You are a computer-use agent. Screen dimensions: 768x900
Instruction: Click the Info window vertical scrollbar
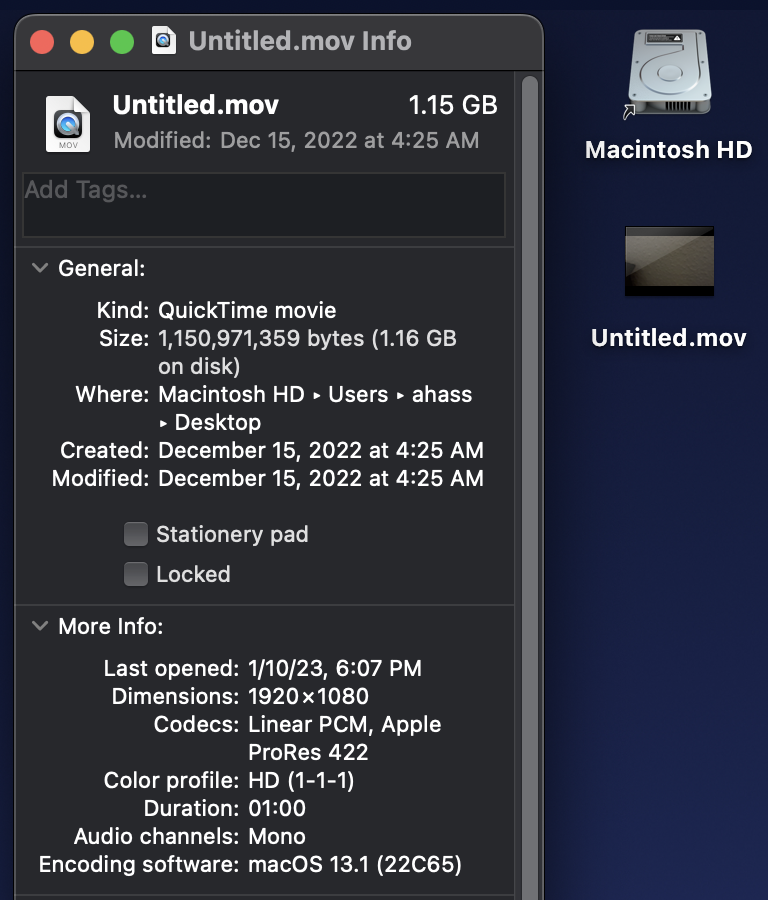coord(530,487)
